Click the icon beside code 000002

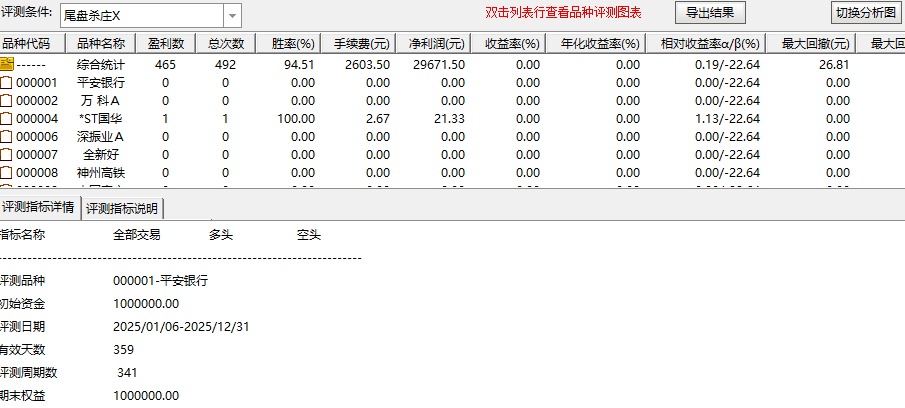(6, 101)
